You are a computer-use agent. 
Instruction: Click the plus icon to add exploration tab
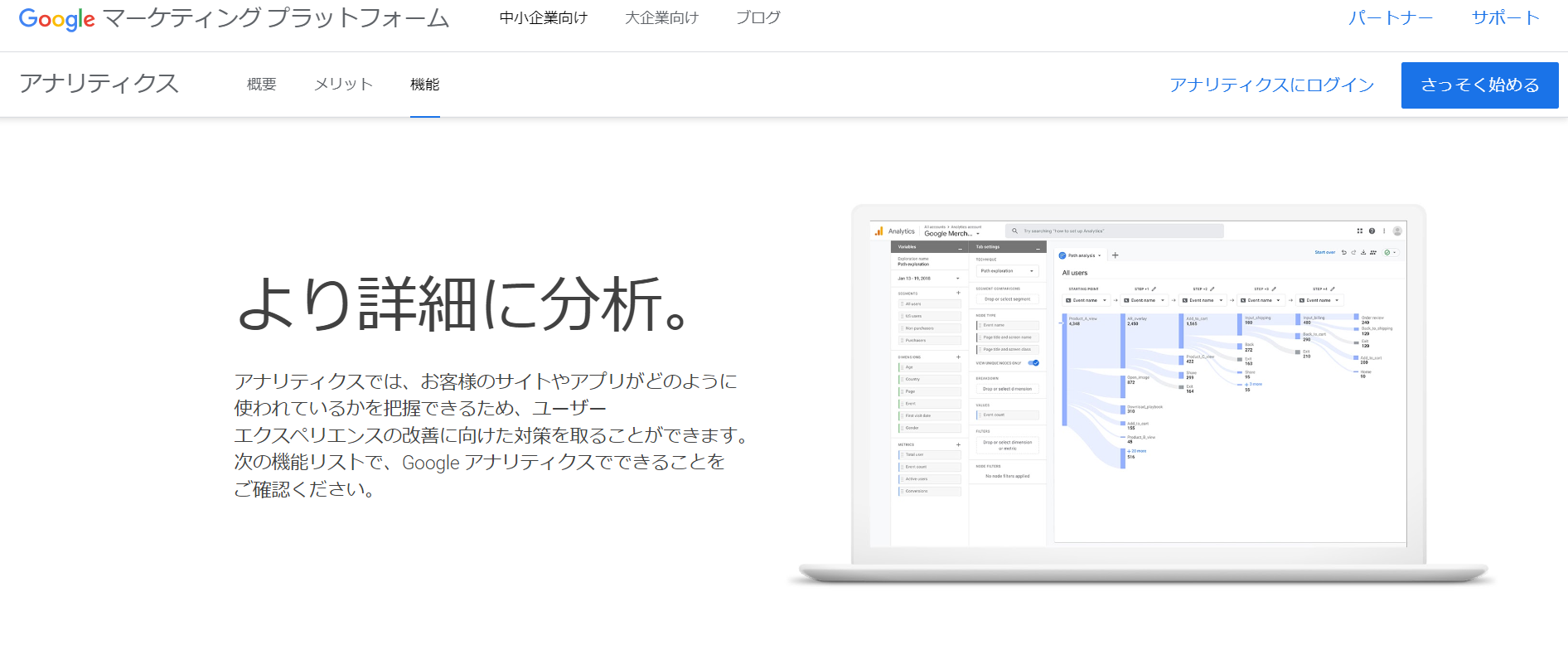pyautogui.click(x=1116, y=255)
